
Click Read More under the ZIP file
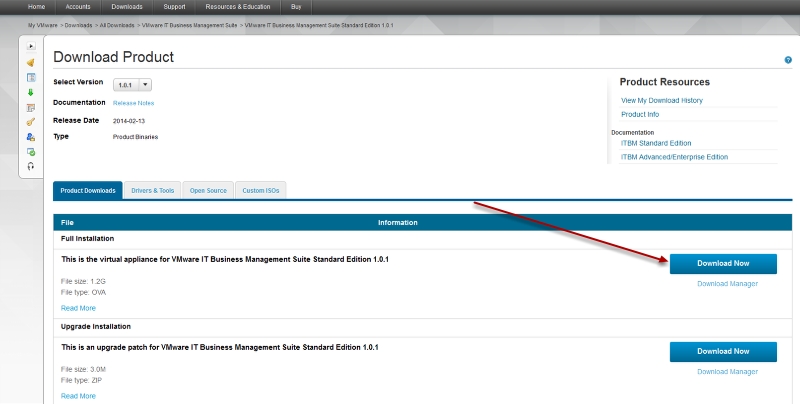pyautogui.click(x=78, y=396)
